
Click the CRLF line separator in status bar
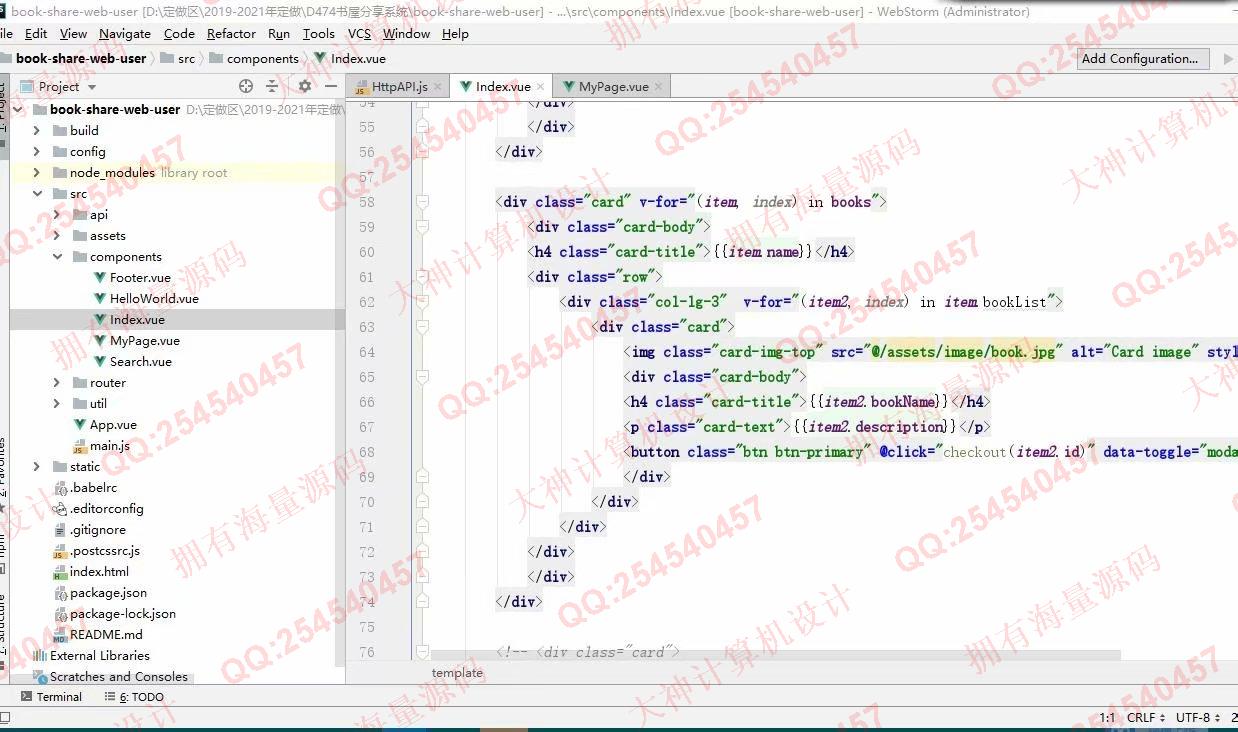[1145, 718]
